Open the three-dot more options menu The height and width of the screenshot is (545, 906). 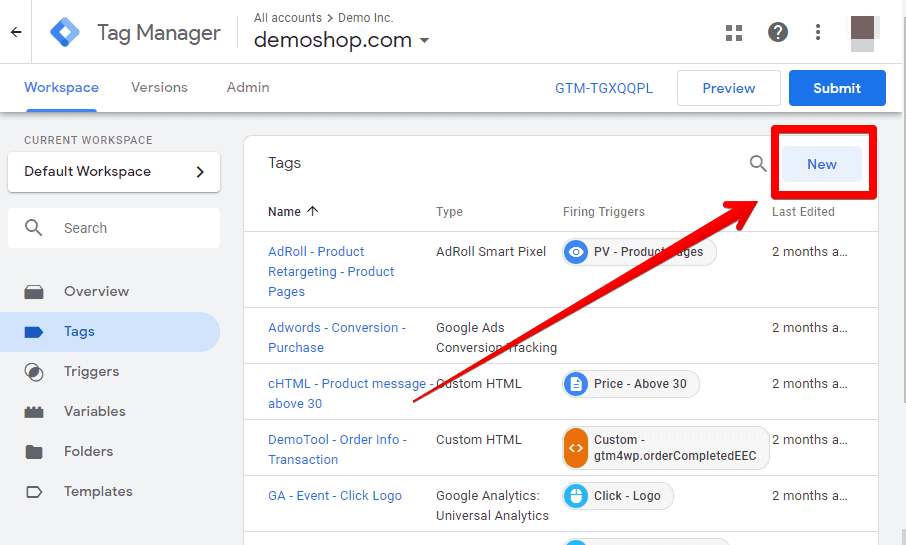click(x=818, y=32)
